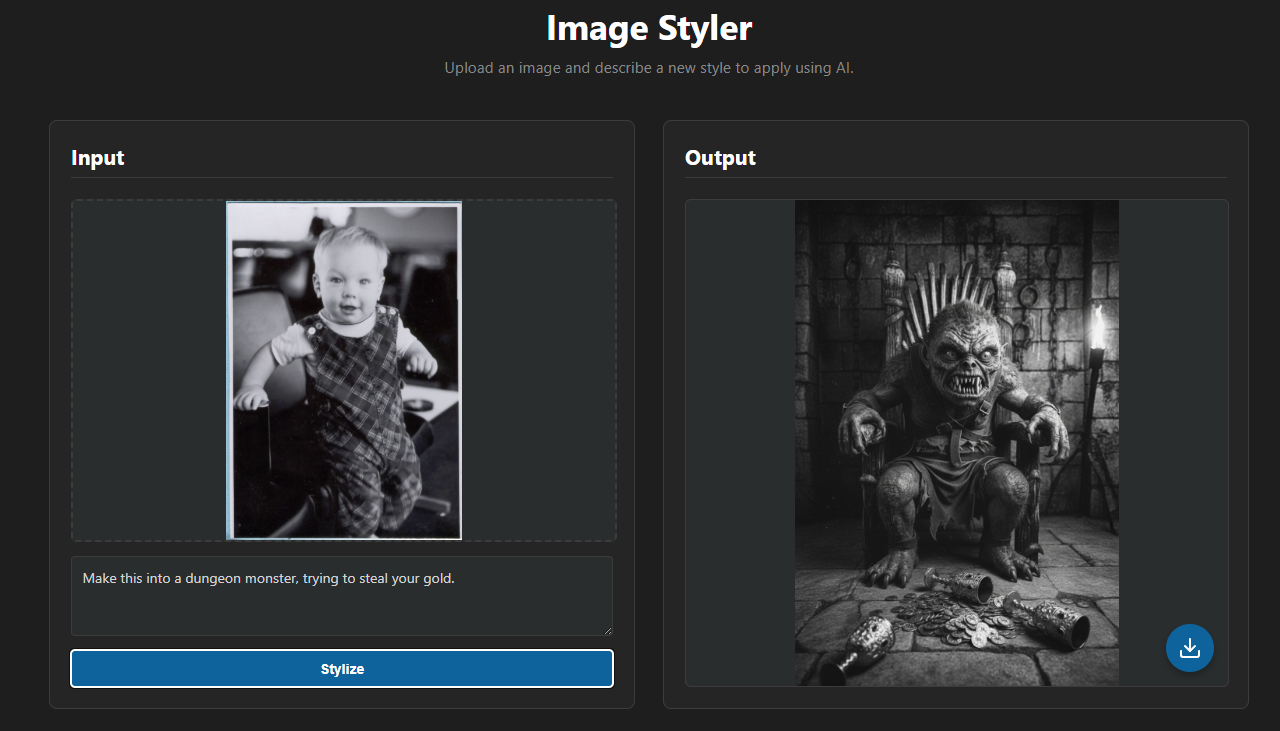Click empty upload dropzone left of the photo
1280x731 pixels.
coord(148,370)
